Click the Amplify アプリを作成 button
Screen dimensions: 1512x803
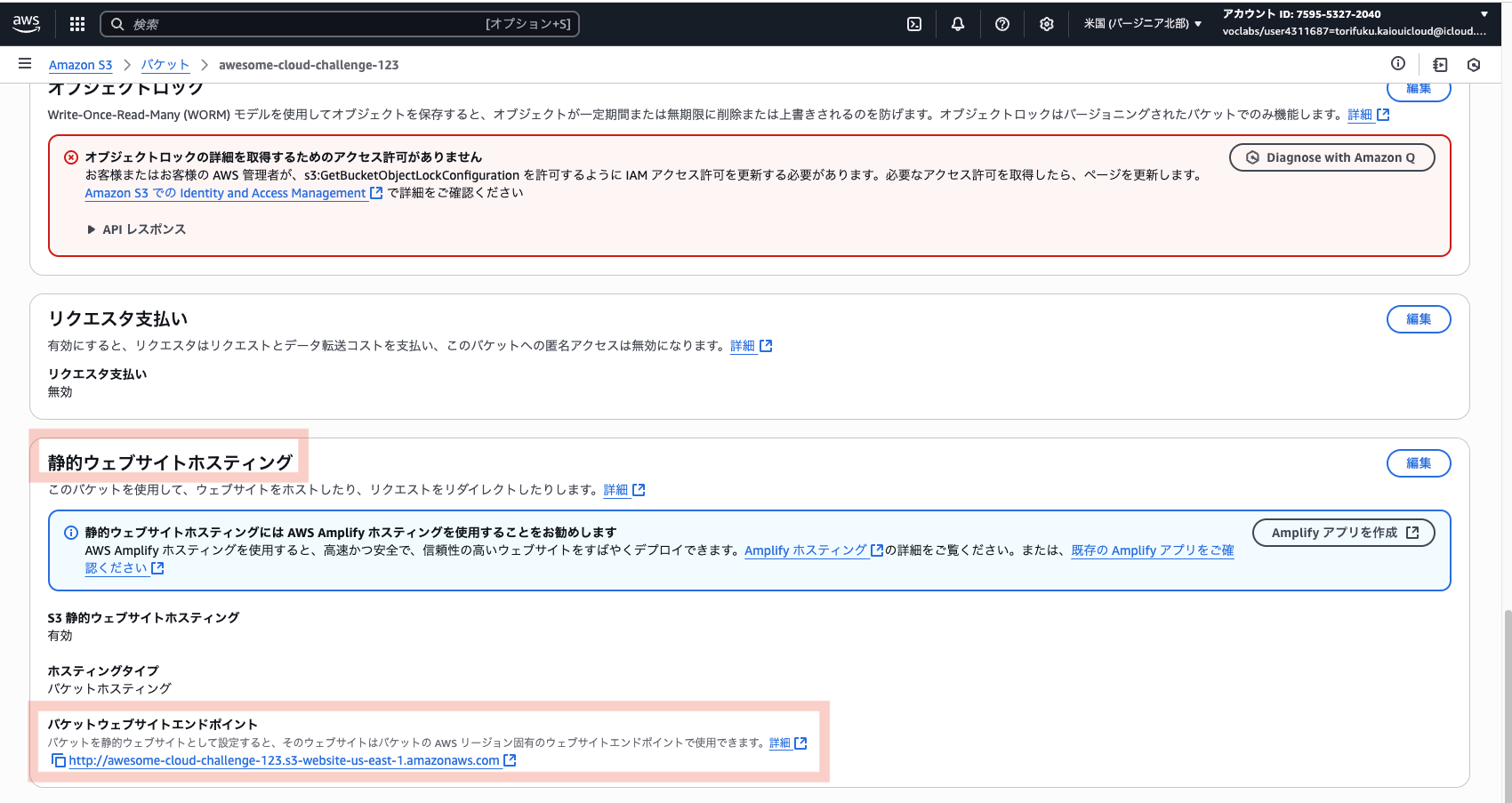[1343, 533]
